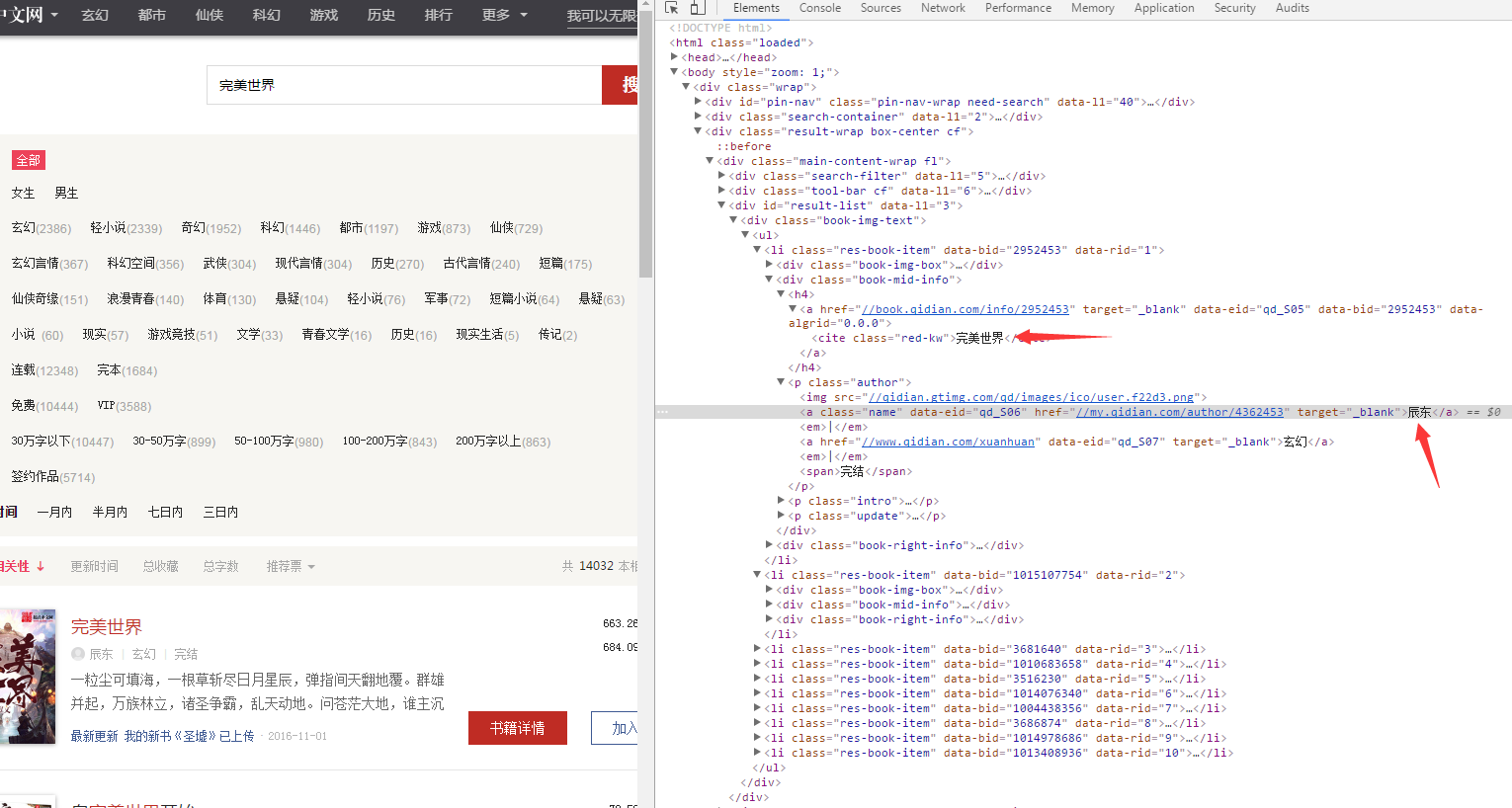Open the 玄幻 navigation menu item
Image resolution: width=1512 pixels, height=808 pixels.
(95, 16)
